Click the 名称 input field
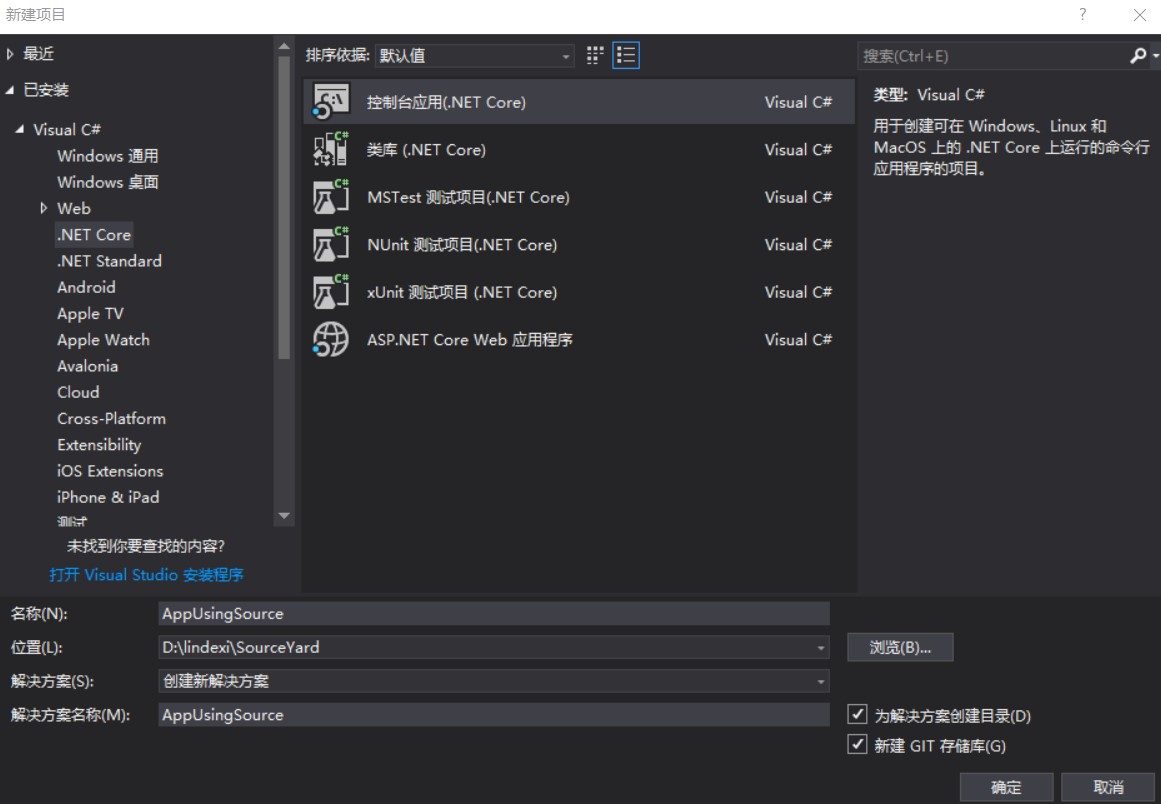This screenshot has width=1161, height=804. click(494, 614)
